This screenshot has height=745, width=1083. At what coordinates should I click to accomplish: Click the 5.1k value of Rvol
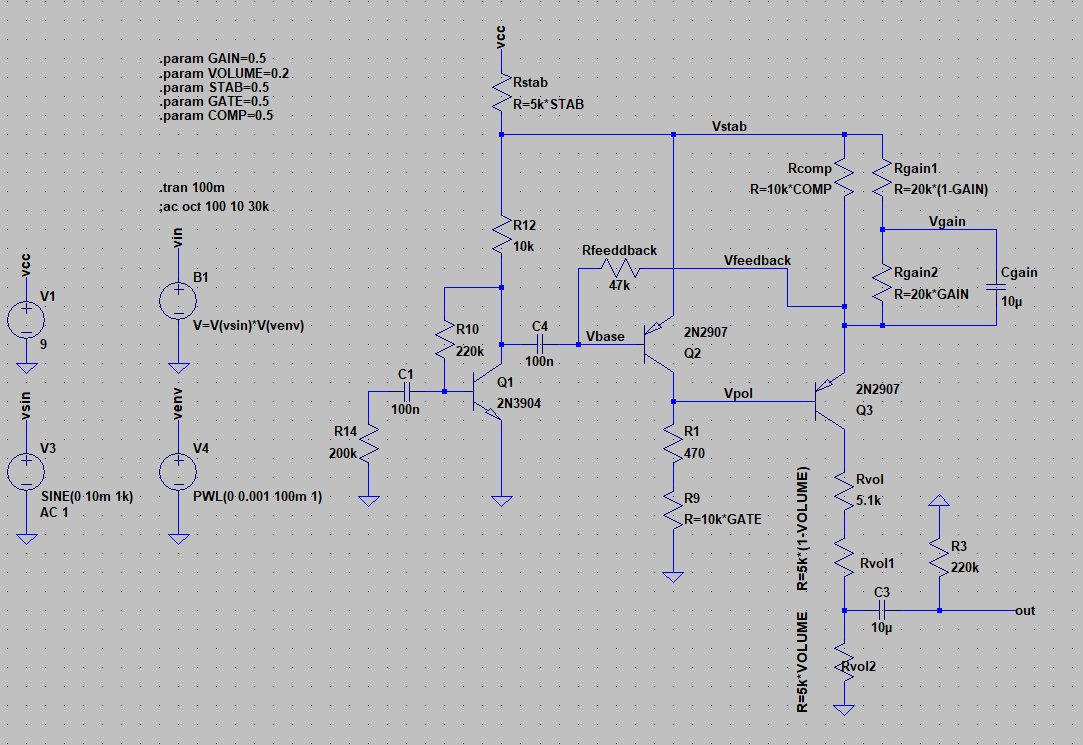pyautogui.click(x=868, y=501)
